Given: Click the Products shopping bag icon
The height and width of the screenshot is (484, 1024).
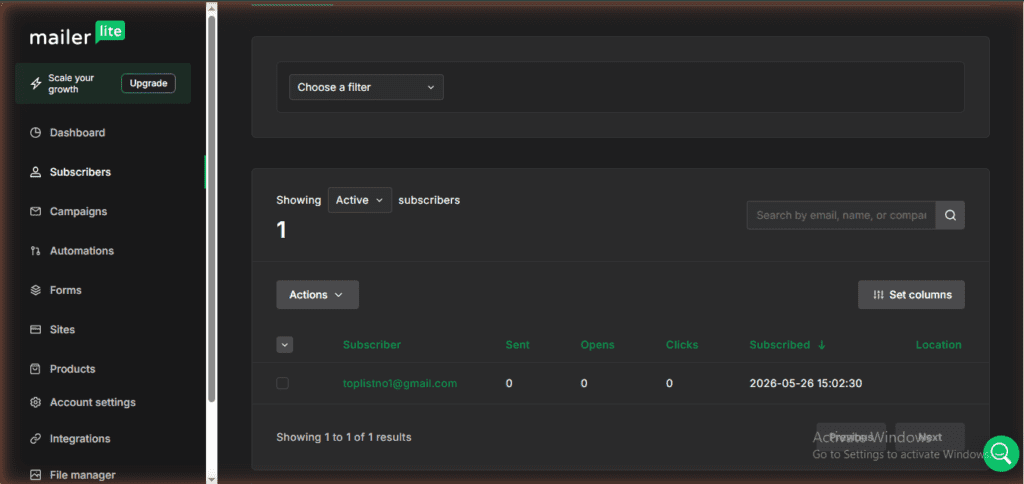Looking at the screenshot, I should (36, 369).
